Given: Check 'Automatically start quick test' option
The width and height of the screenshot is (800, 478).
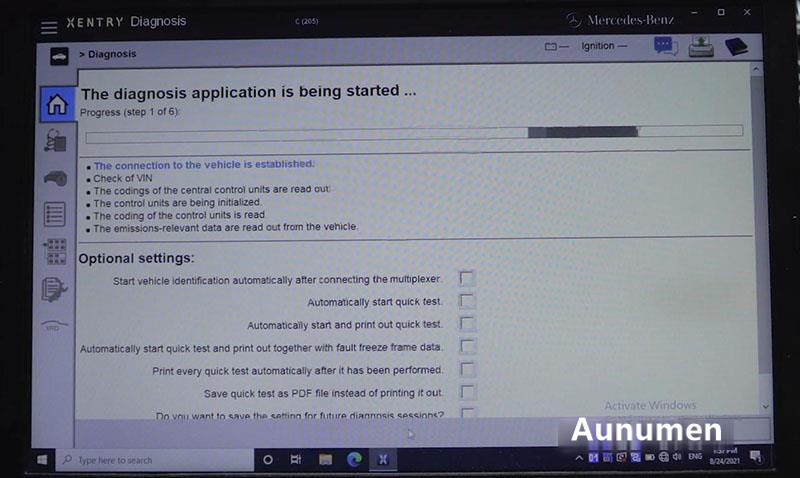Looking at the screenshot, I should coord(466,300).
